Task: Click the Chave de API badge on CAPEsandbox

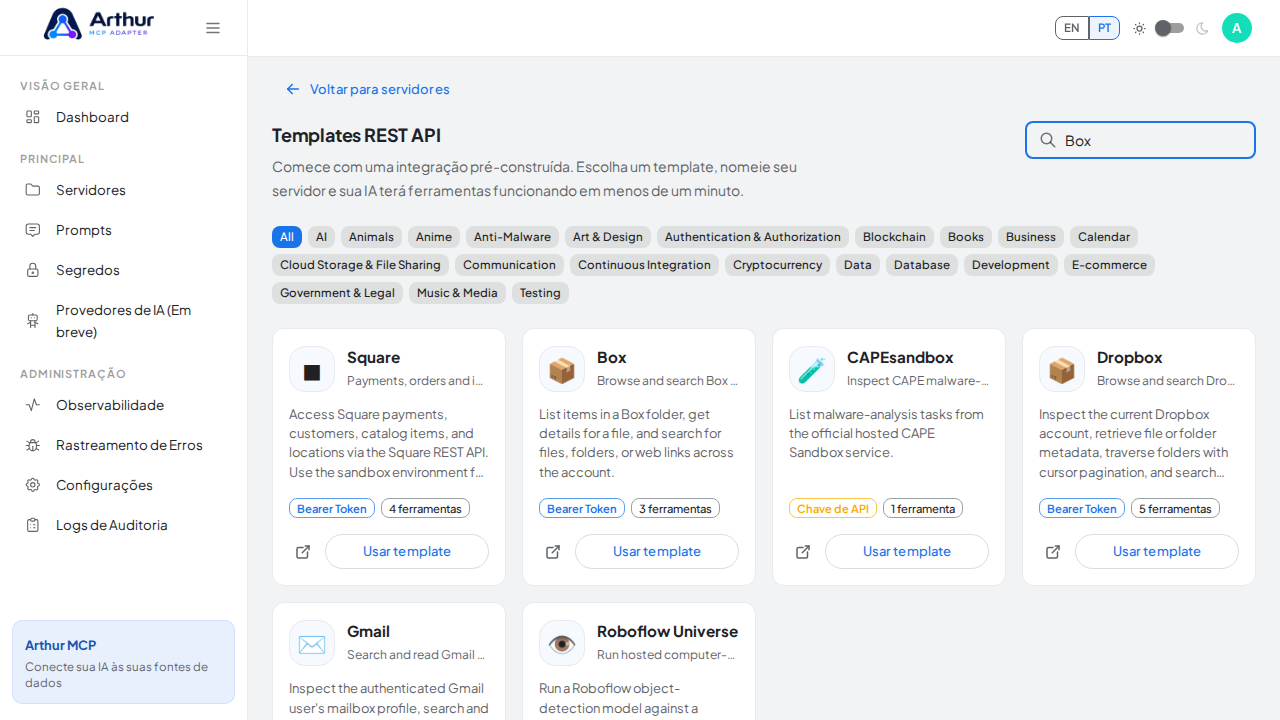Action: 833,509
